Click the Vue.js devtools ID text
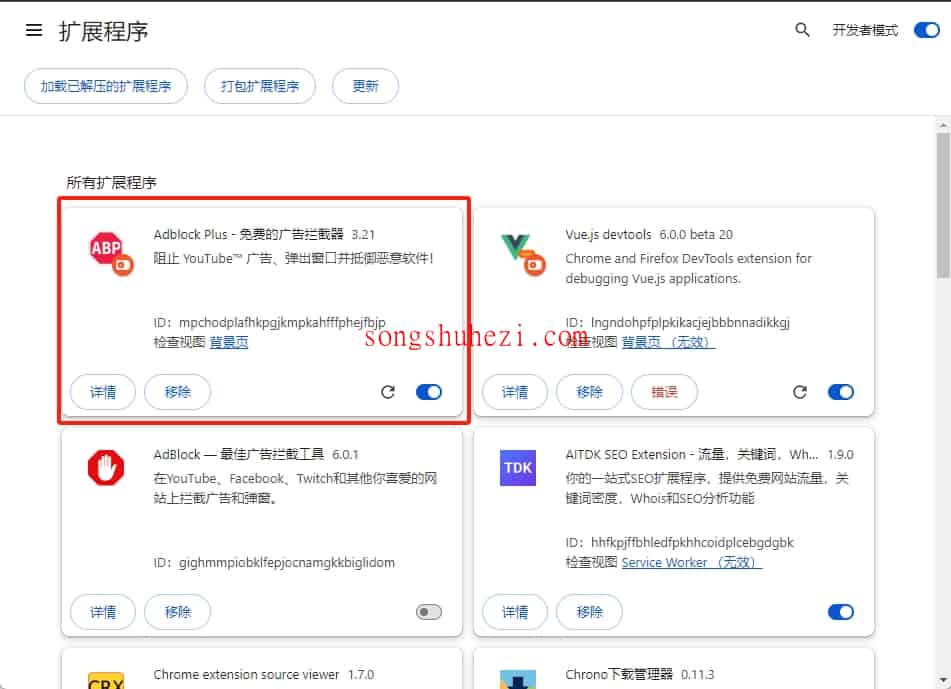 [677, 322]
